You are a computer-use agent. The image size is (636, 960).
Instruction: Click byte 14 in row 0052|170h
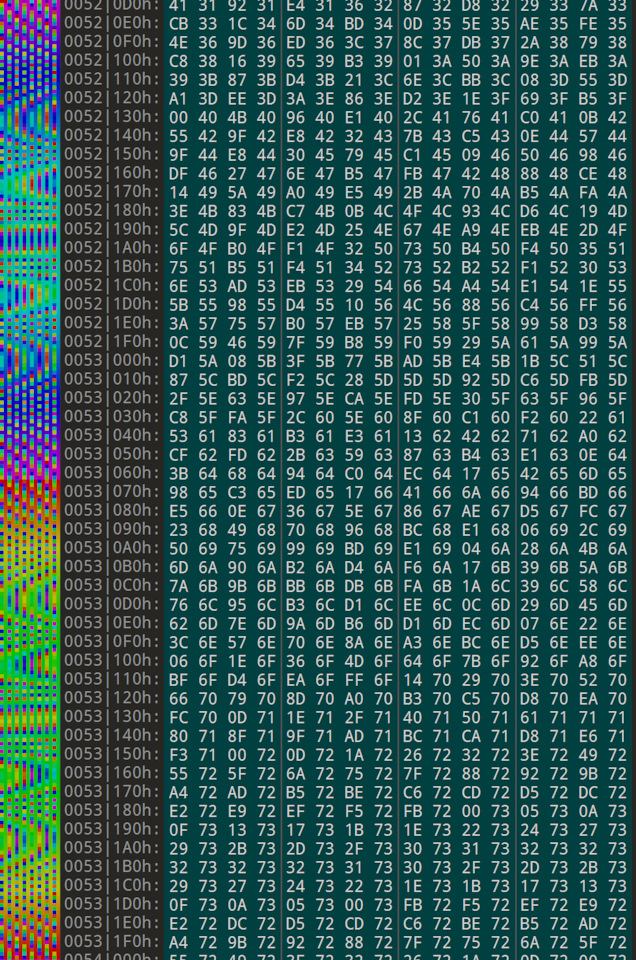coord(178,192)
